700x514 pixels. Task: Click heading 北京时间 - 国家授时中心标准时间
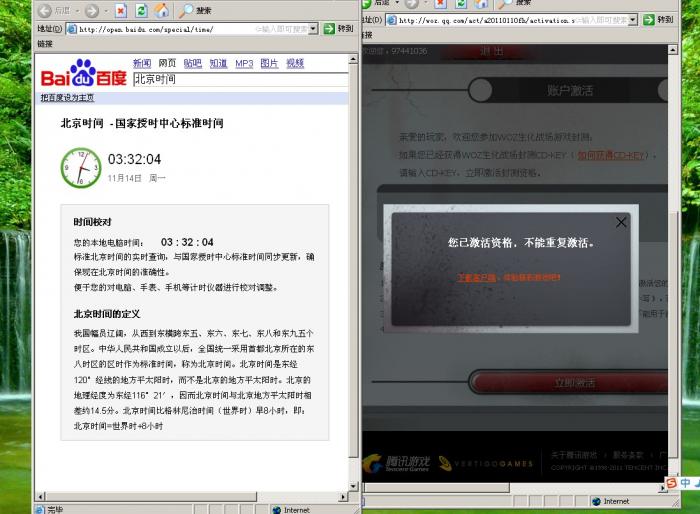tap(142, 123)
